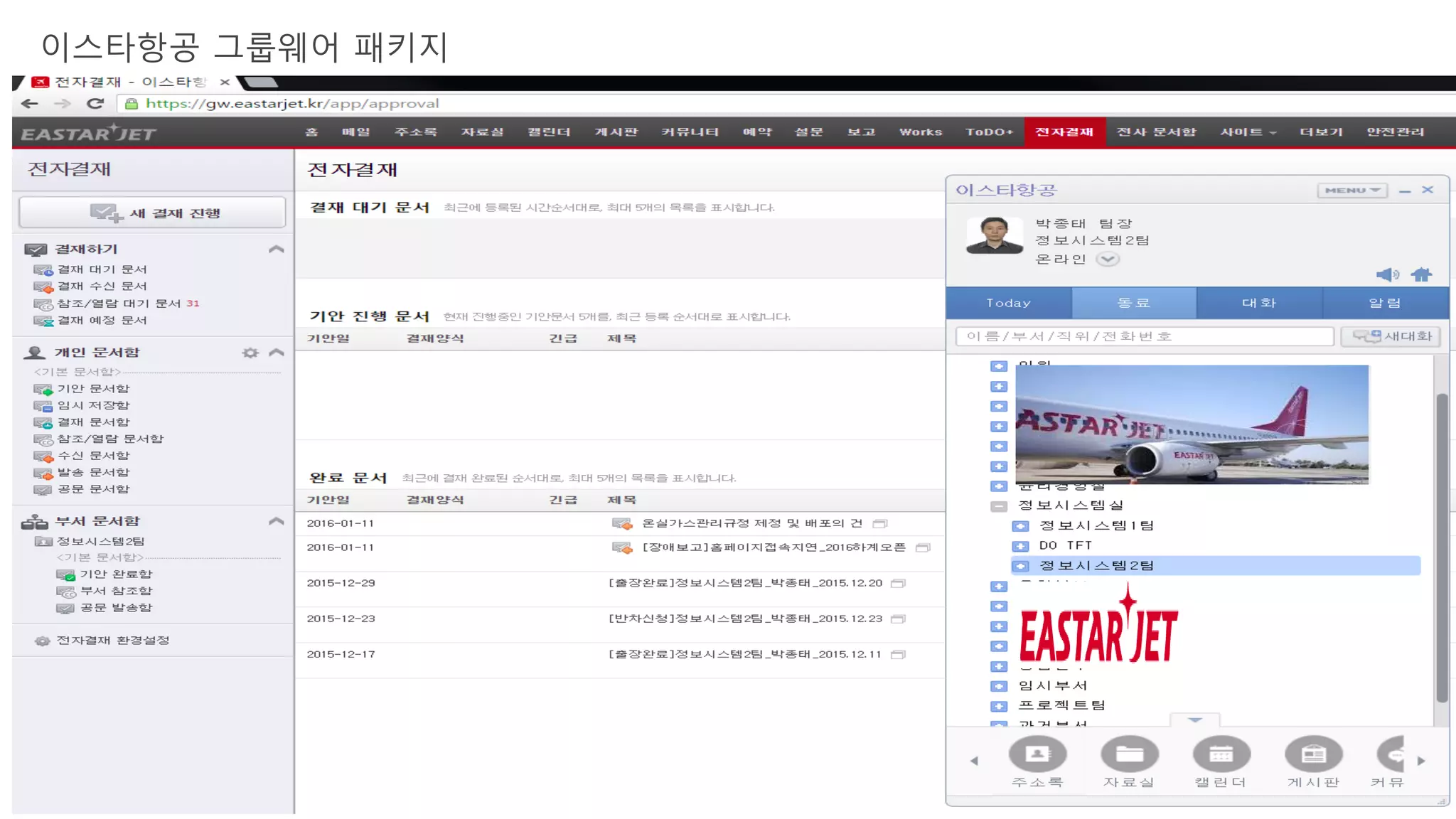The height and width of the screenshot is (819, 1456).
Task: Click the 자료실 shortcut icon in messenger
Action: point(1129,754)
